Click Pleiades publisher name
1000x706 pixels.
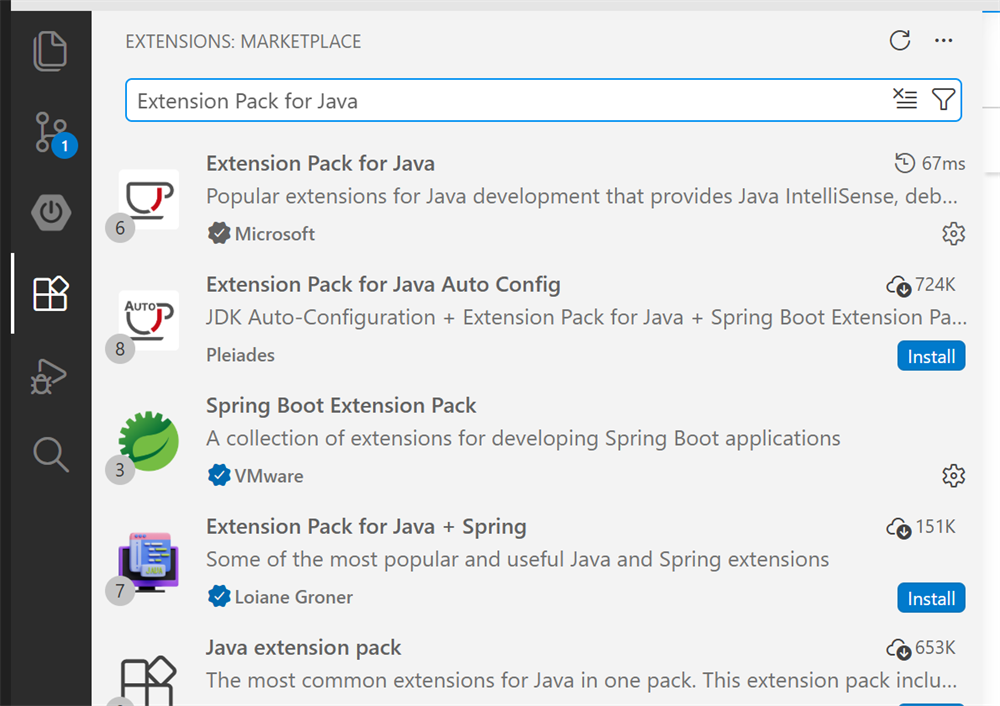tap(240, 355)
